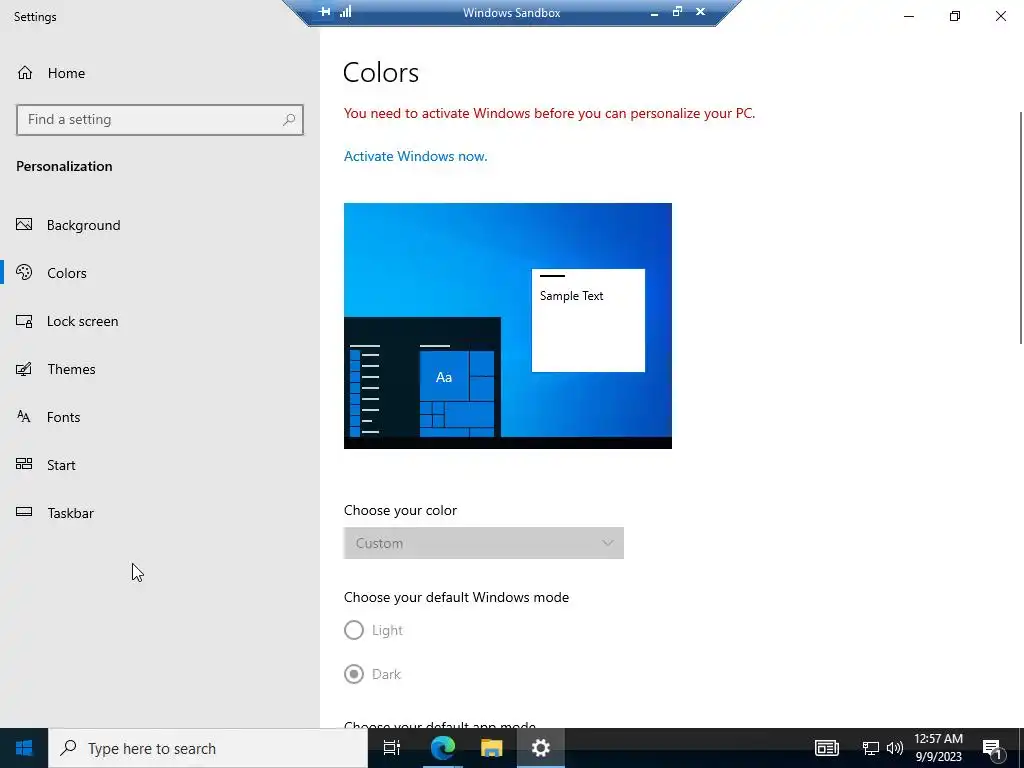Click the Settings page vertical scrollbar
The width and height of the screenshot is (1024, 768).
click(x=1021, y=227)
